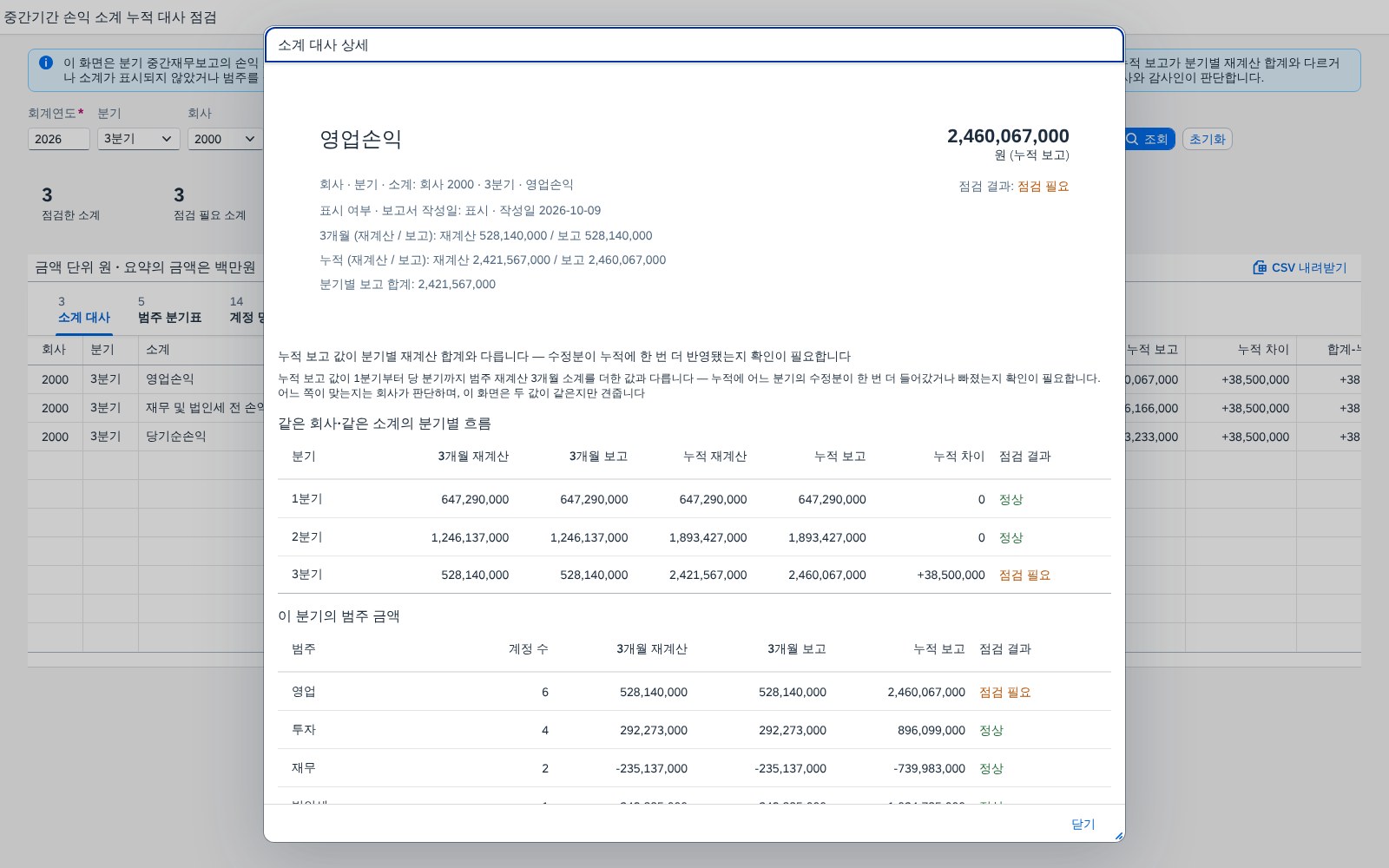Click the 이 분기의 범주 금액 heading
This screenshot has width=1389, height=868.
pos(339,616)
